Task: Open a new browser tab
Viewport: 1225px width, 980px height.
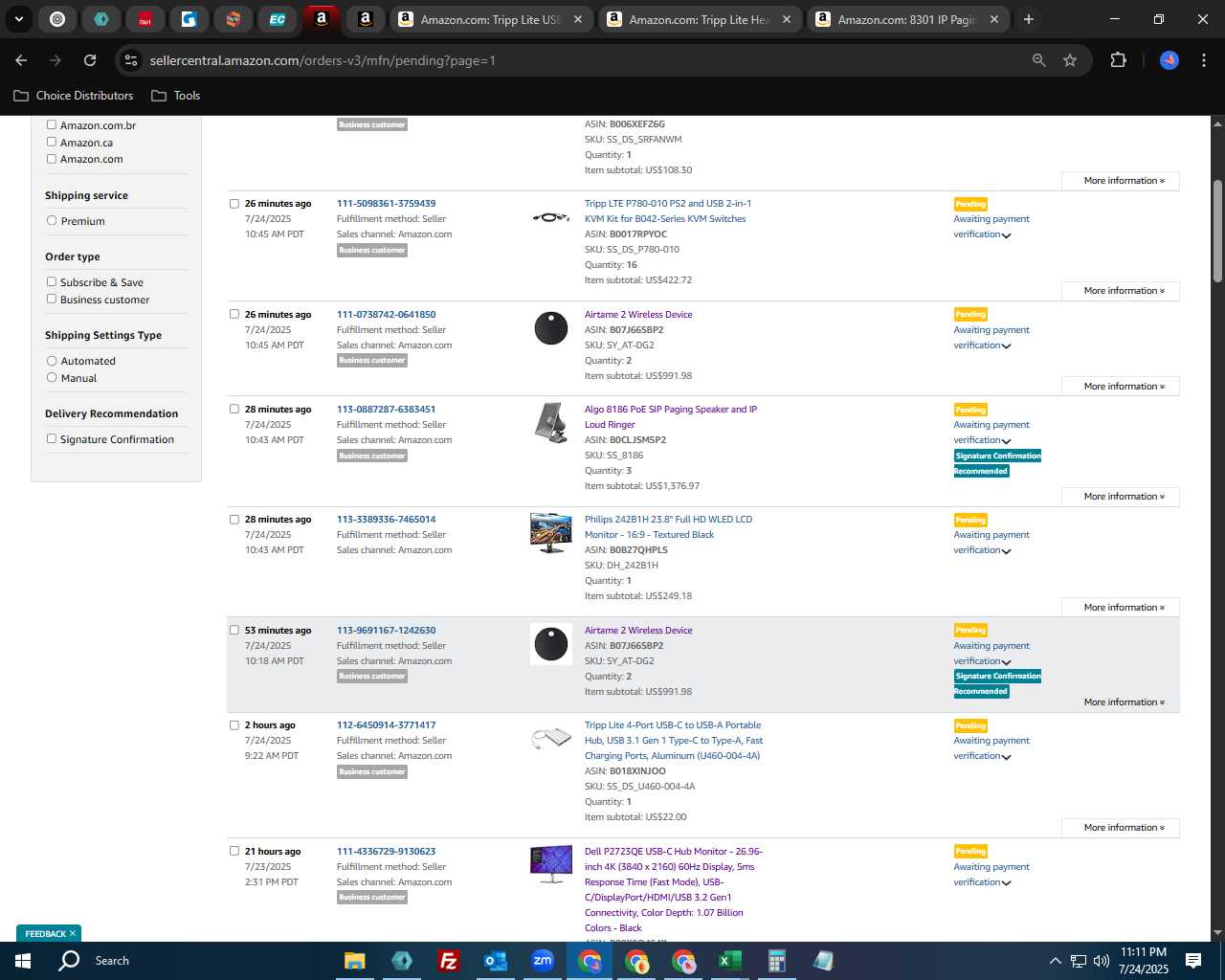Action: pyautogui.click(x=1029, y=19)
